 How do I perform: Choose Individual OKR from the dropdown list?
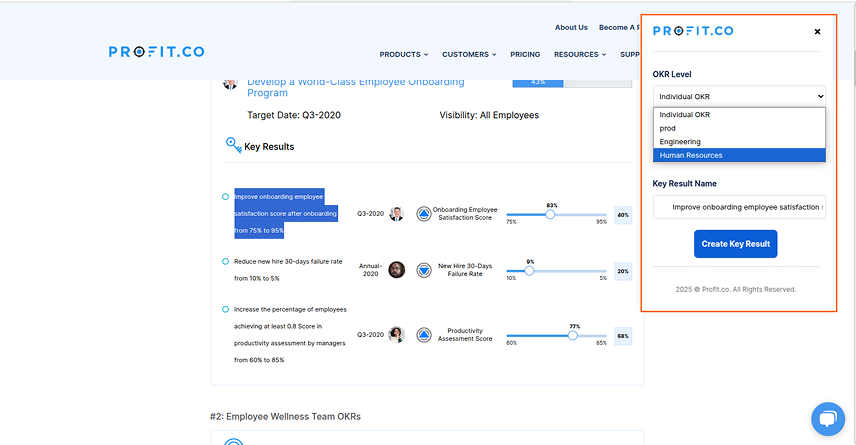739,115
